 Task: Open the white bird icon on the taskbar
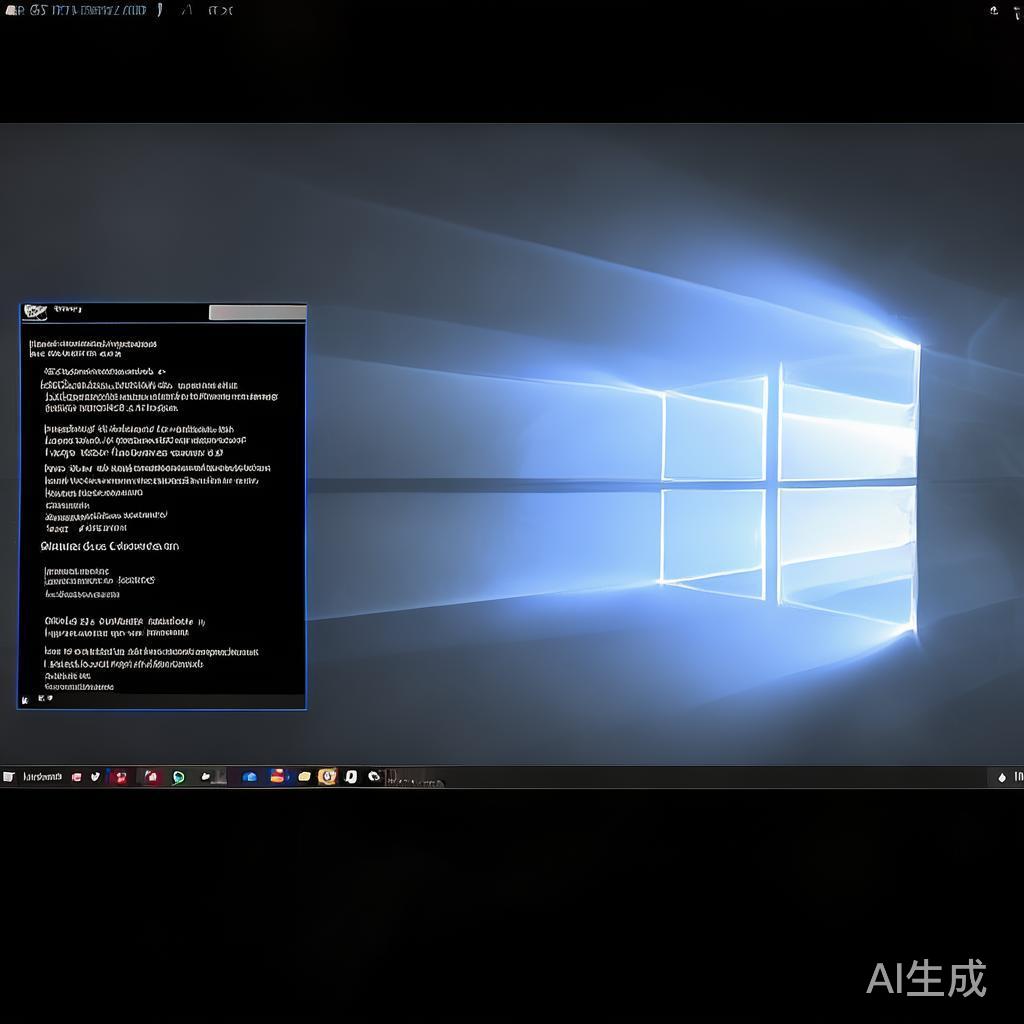[96, 777]
